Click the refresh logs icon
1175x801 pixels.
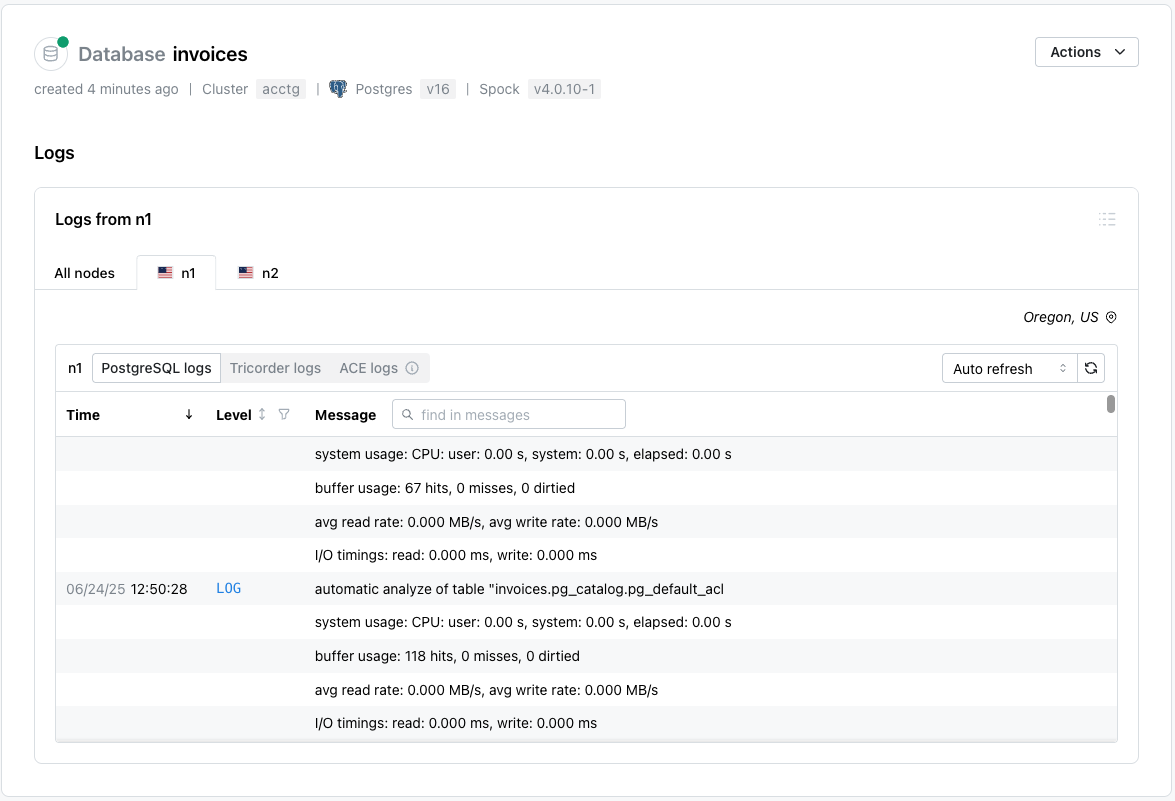tap(1091, 367)
